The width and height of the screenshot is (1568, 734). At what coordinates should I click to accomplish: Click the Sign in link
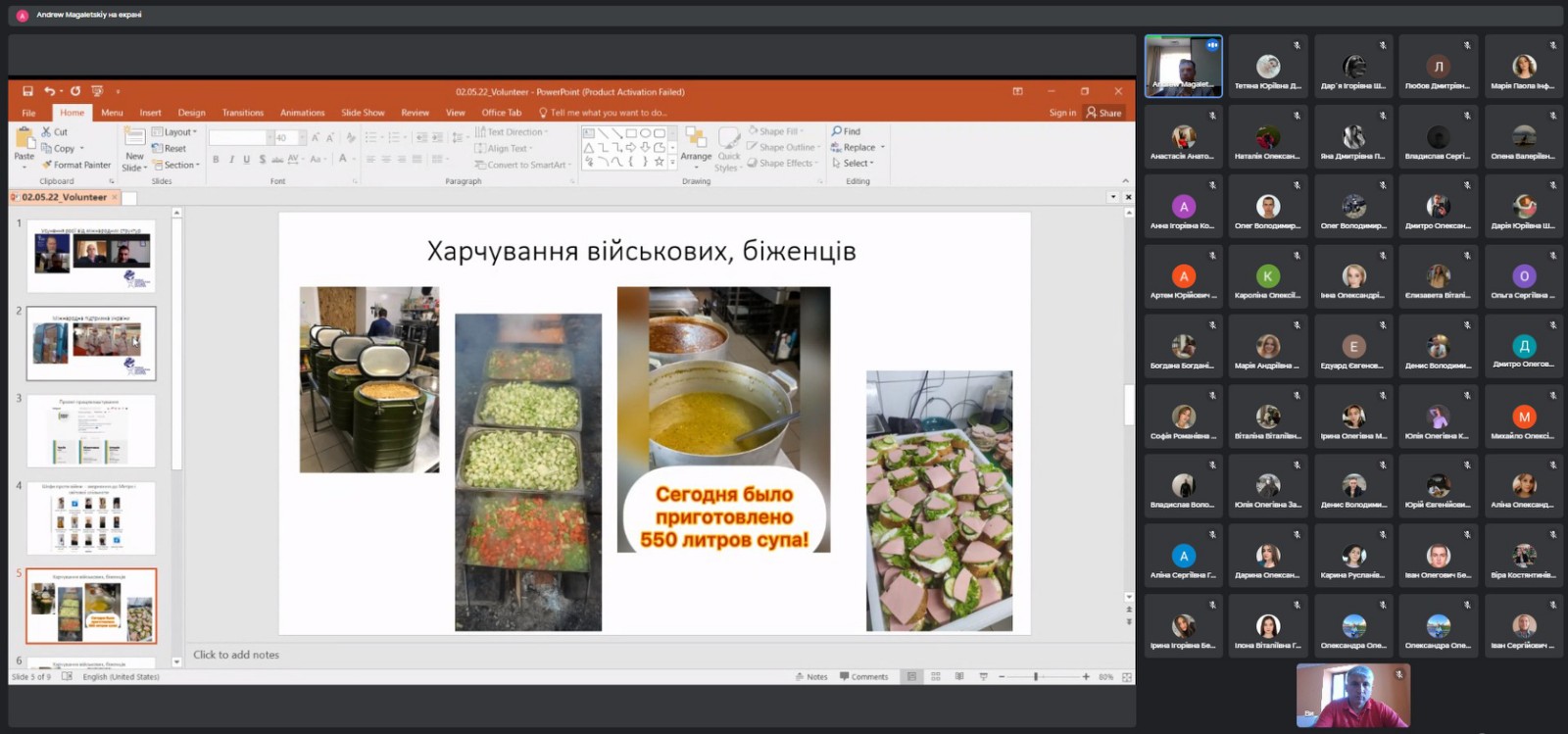(1061, 113)
